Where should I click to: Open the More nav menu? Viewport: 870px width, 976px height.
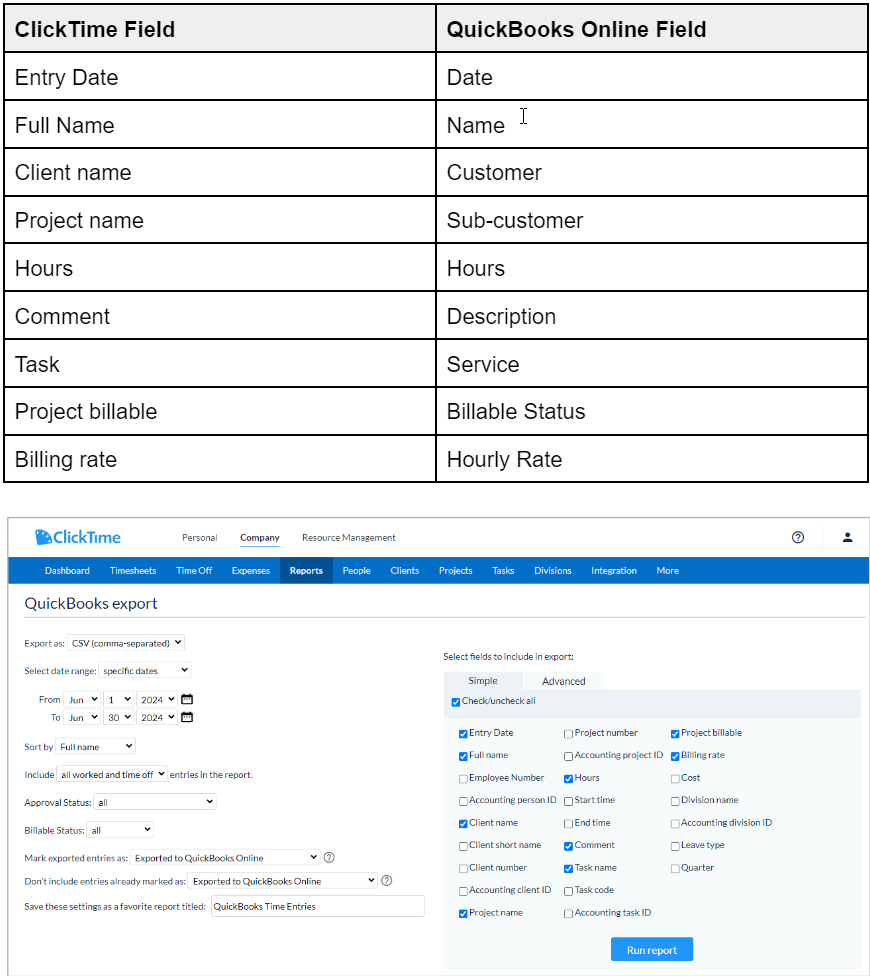[x=667, y=570]
